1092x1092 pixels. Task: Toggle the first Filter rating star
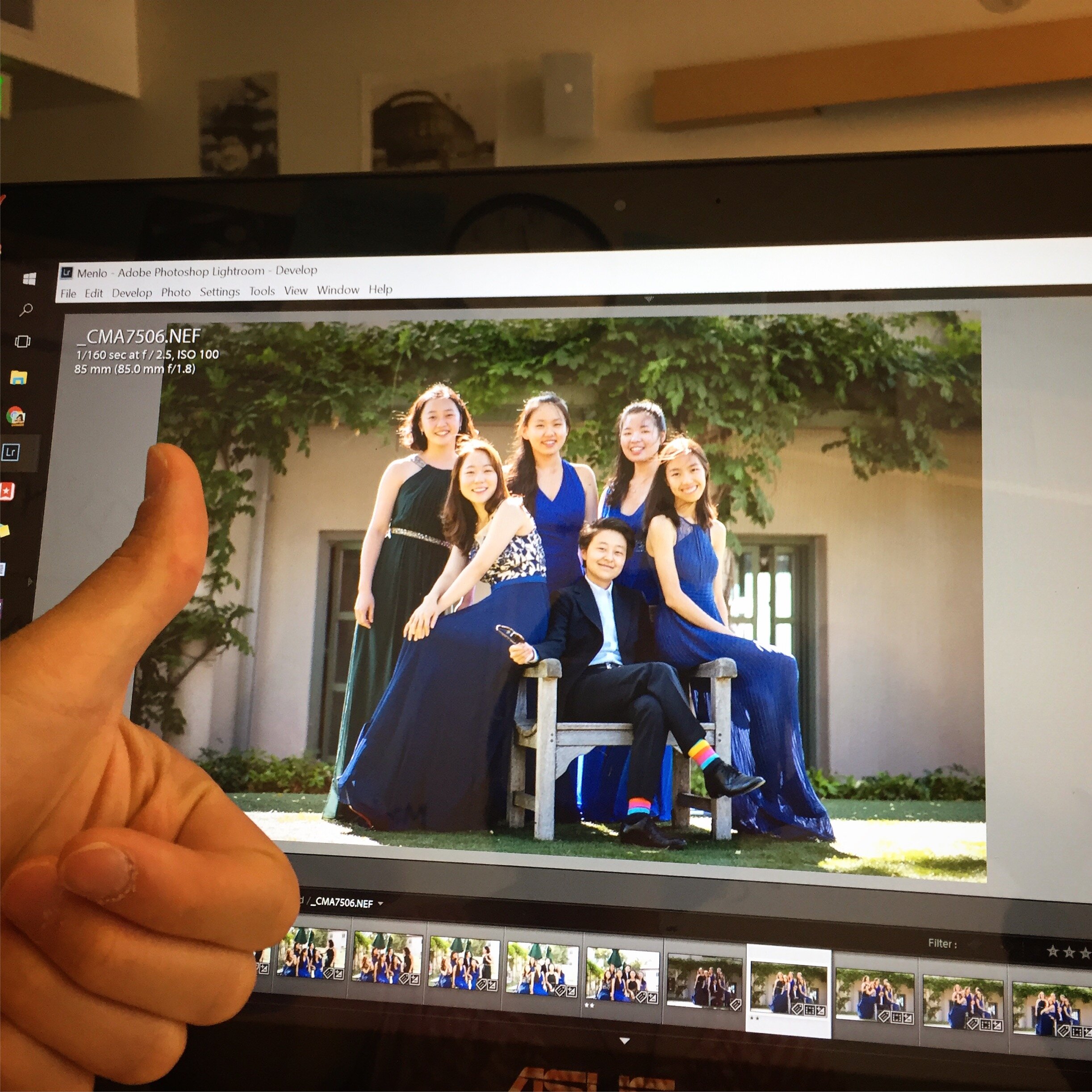tap(1052, 951)
